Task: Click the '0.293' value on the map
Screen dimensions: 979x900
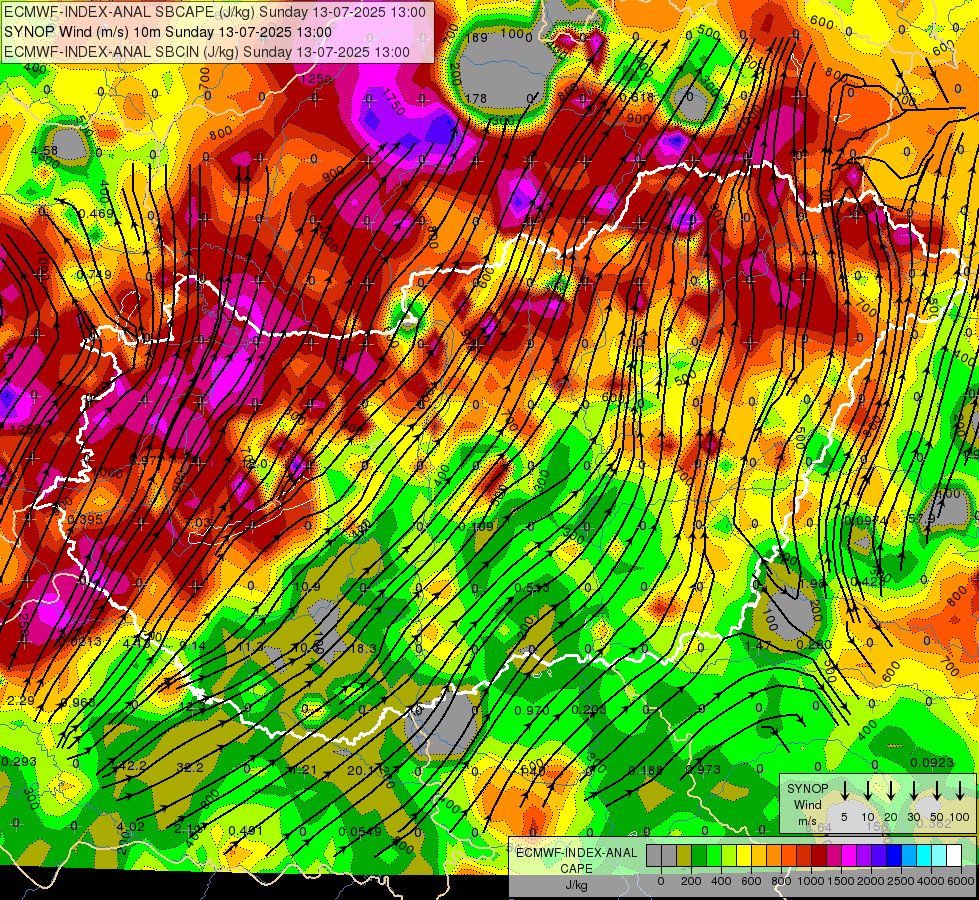Action: tap(19, 761)
